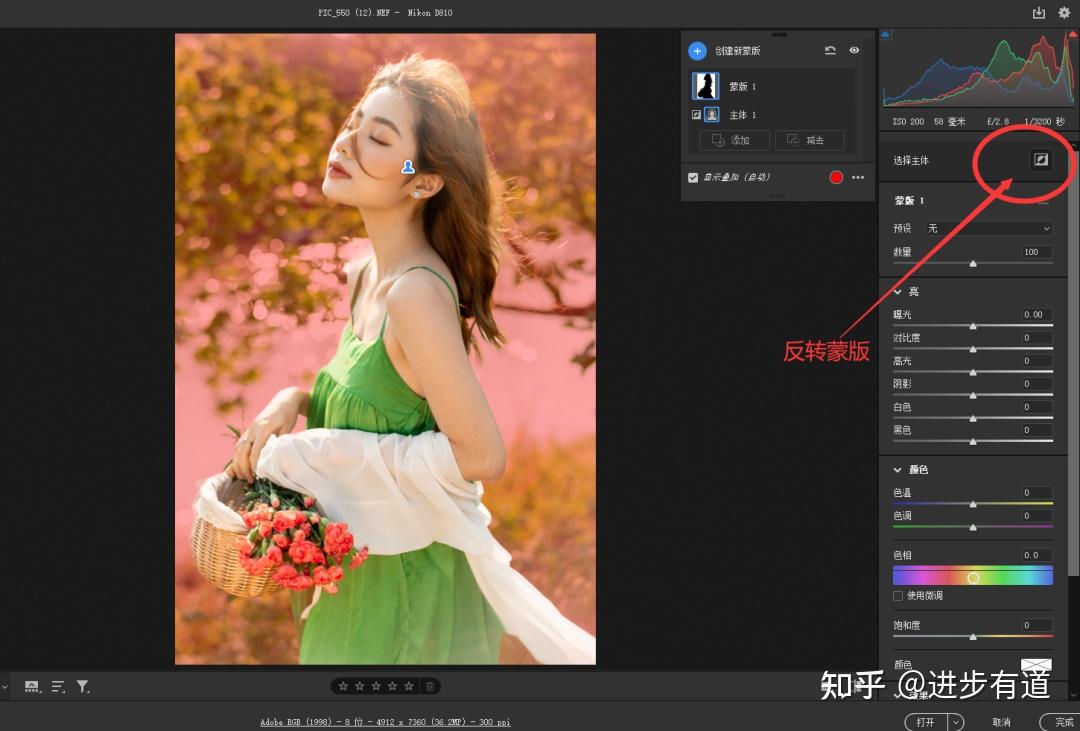Set rating to five stars

click(409, 686)
